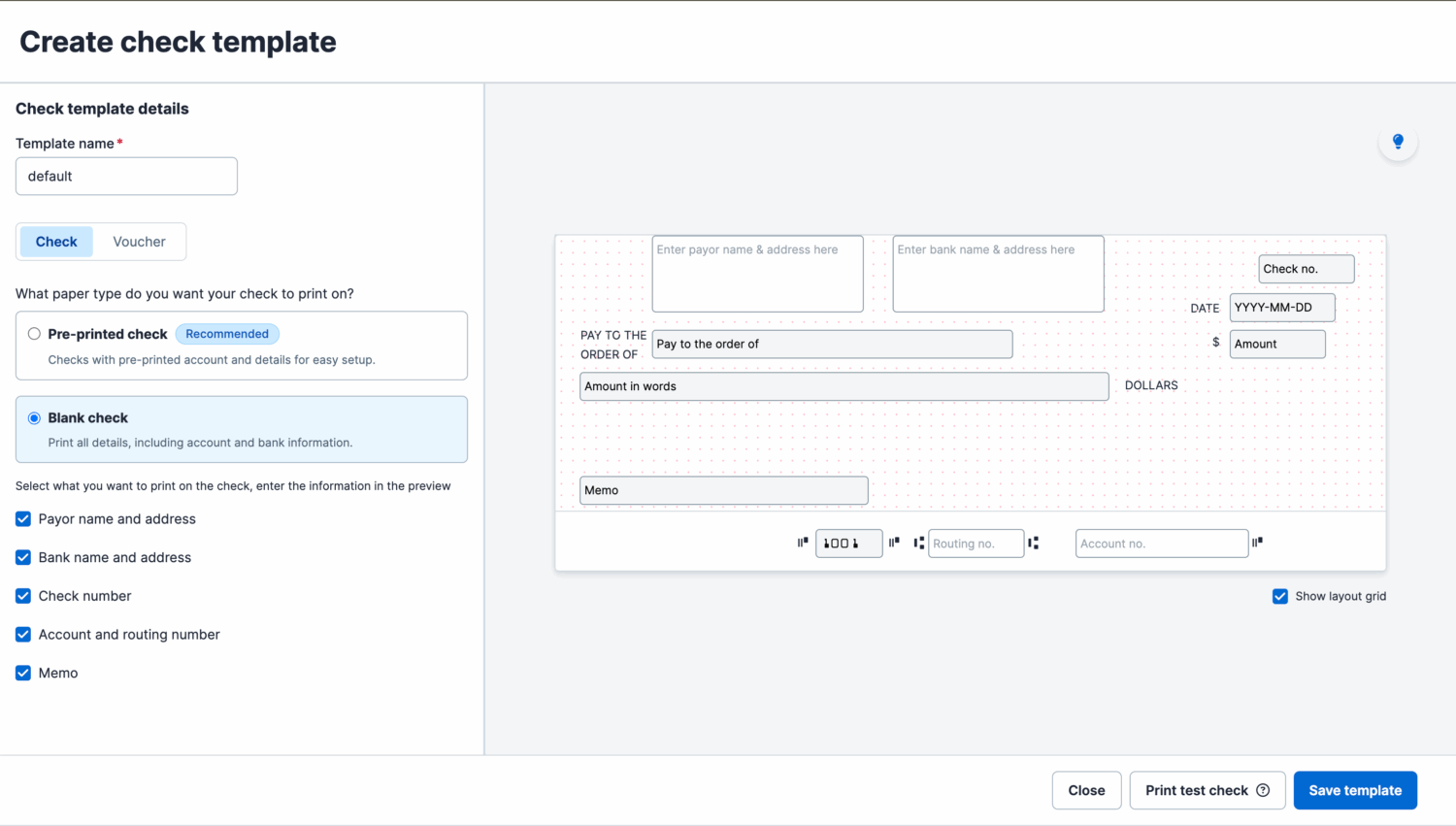This screenshot has height=826, width=1456.
Task: Disable Show layout grid
Action: [1279, 596]
